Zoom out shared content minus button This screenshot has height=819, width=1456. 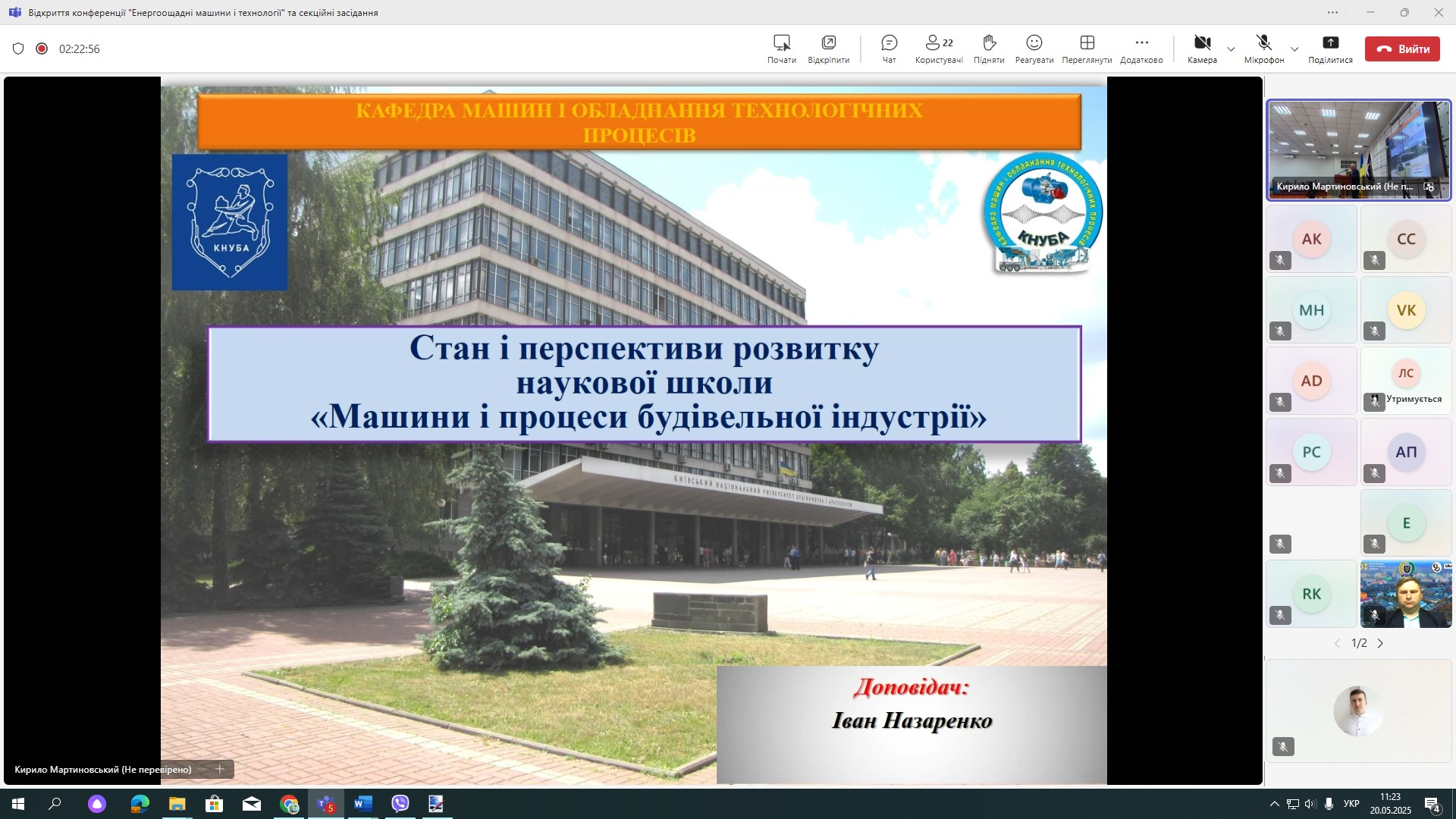coord(202,769)
